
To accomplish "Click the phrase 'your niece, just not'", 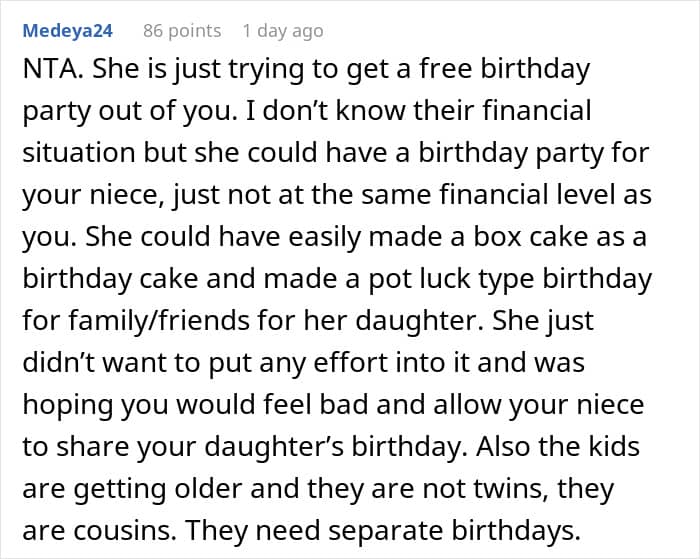I will click(x=147, y=195).
